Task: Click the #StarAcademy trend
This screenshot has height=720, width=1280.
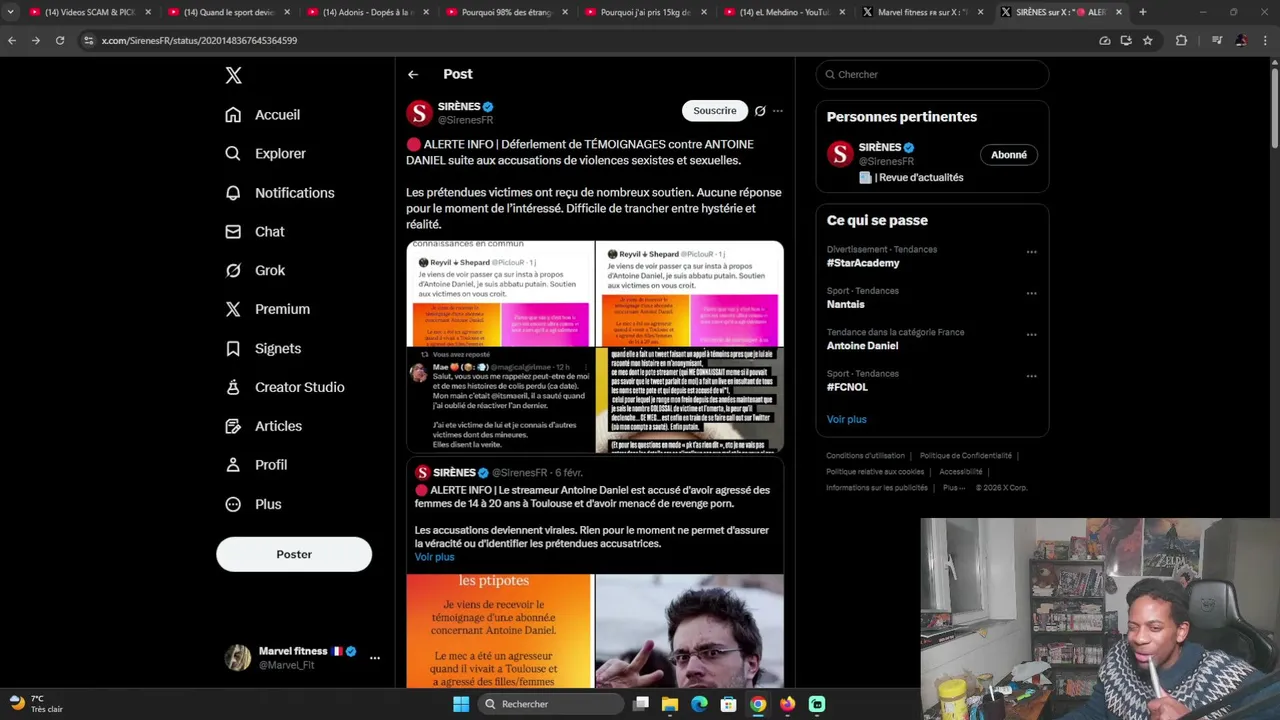Action: pos(863,263)
